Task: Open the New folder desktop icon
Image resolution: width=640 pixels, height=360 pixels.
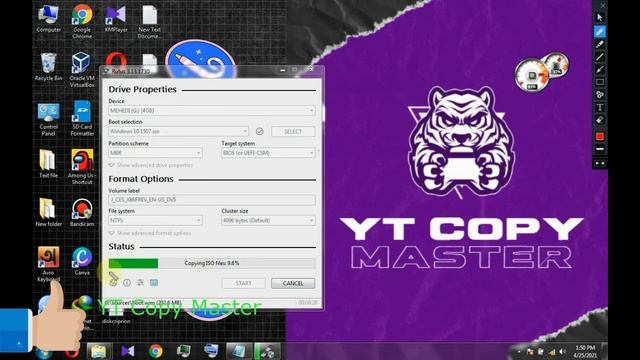Action: (49, 213)
